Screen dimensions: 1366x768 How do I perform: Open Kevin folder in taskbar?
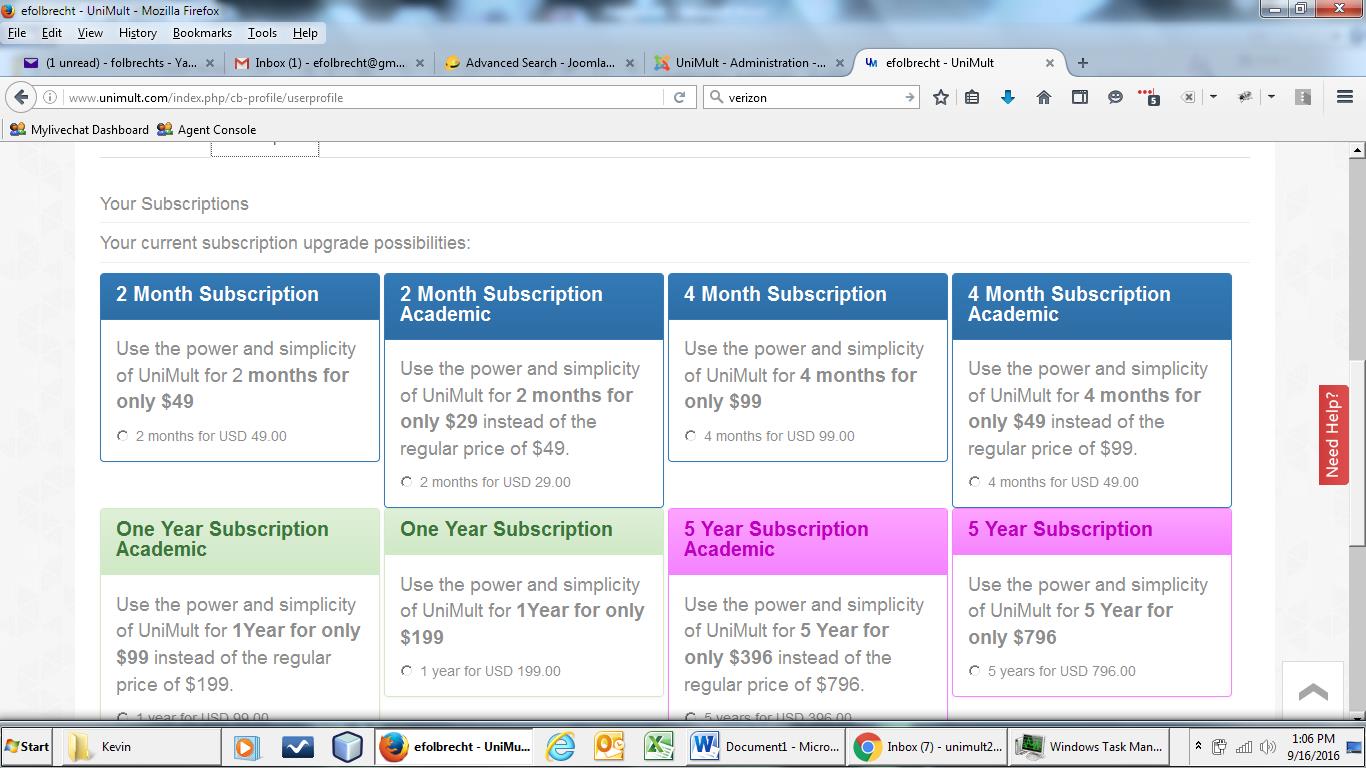click(x=143, y=747)
